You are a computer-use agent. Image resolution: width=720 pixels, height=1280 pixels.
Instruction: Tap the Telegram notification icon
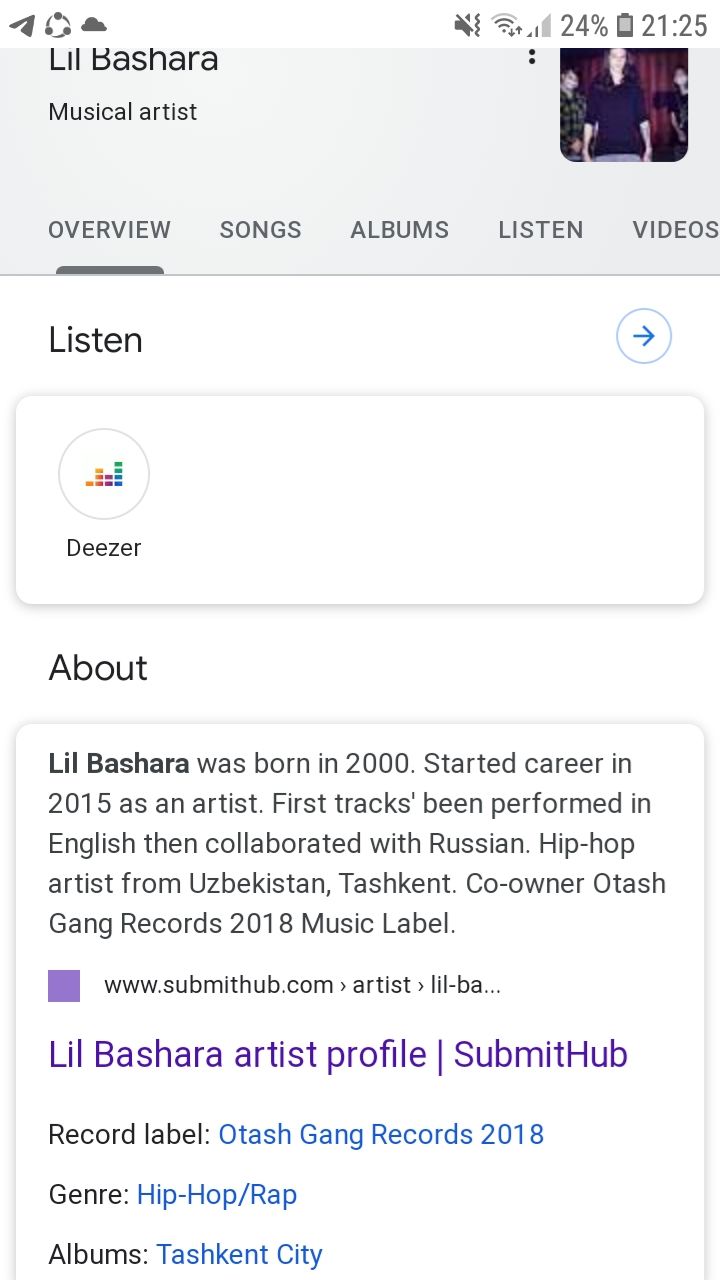[x=21, y=25]
